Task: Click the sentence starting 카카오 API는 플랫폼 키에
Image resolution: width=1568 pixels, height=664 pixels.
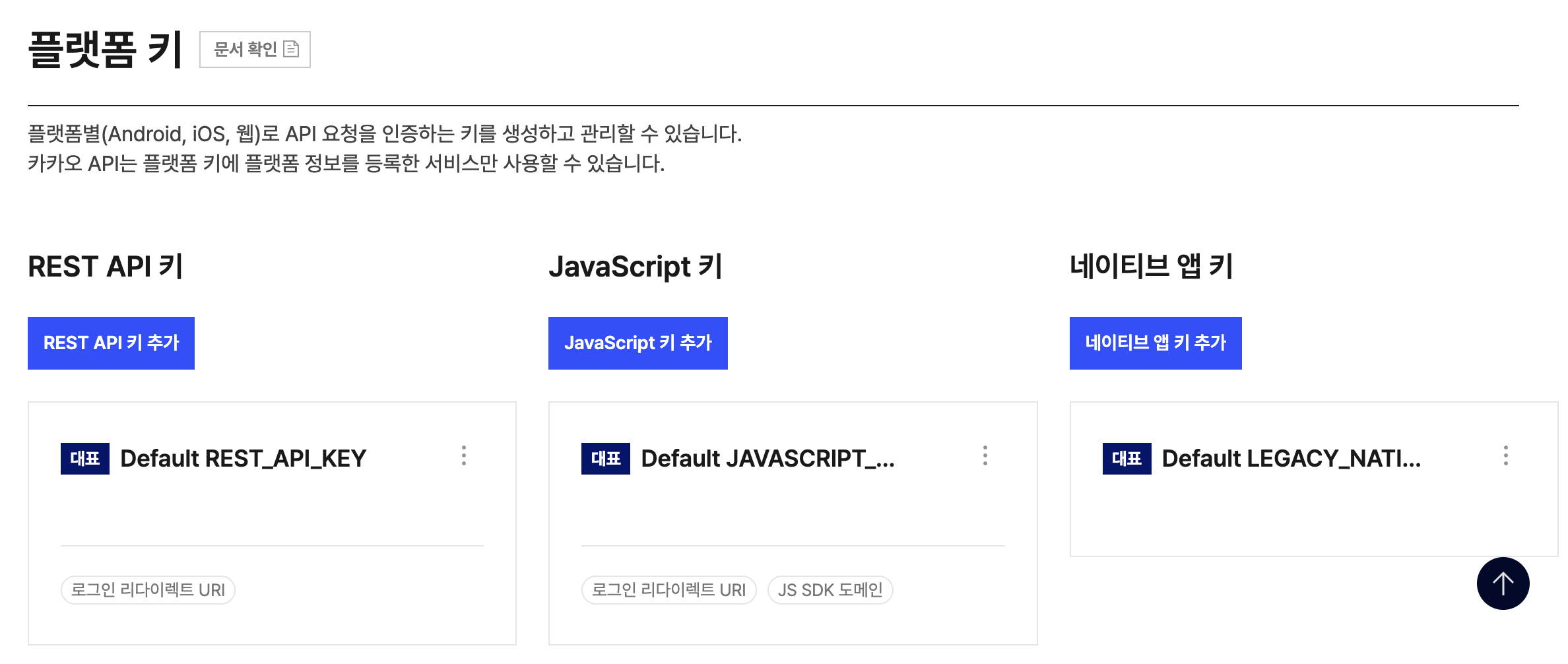Action: 346,163
